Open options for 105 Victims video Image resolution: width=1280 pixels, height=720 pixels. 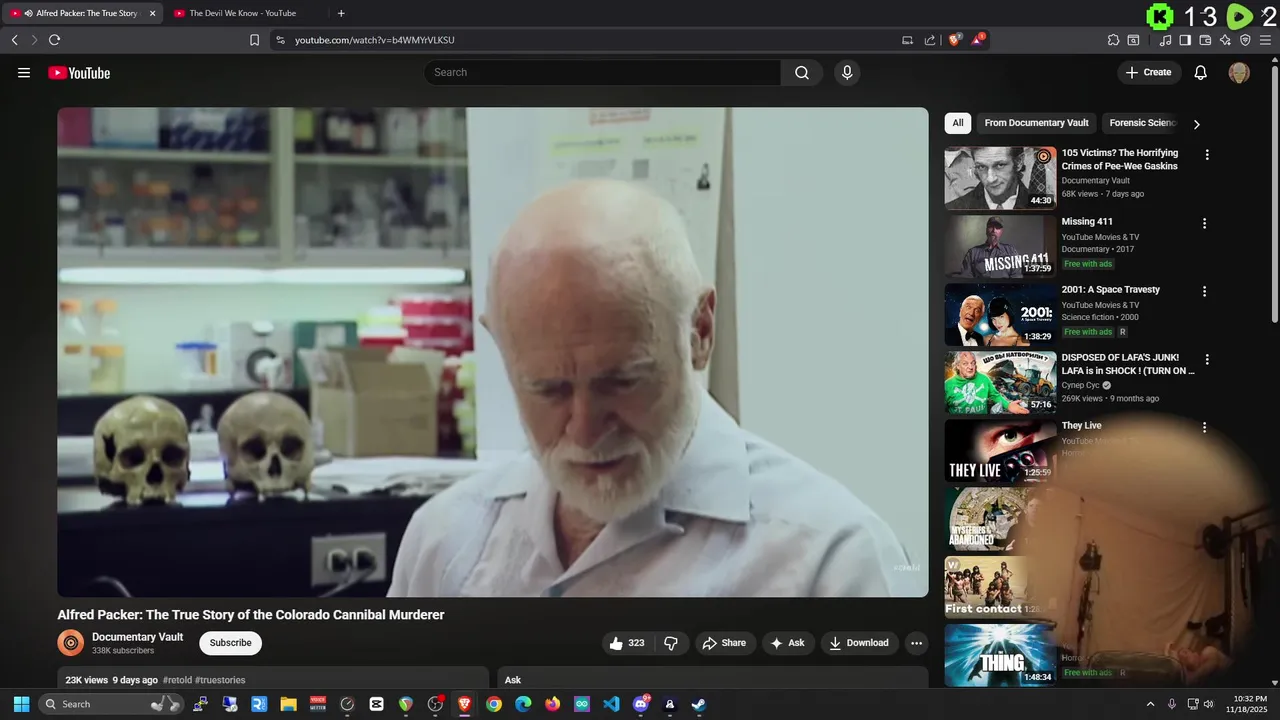[1207, 155]
